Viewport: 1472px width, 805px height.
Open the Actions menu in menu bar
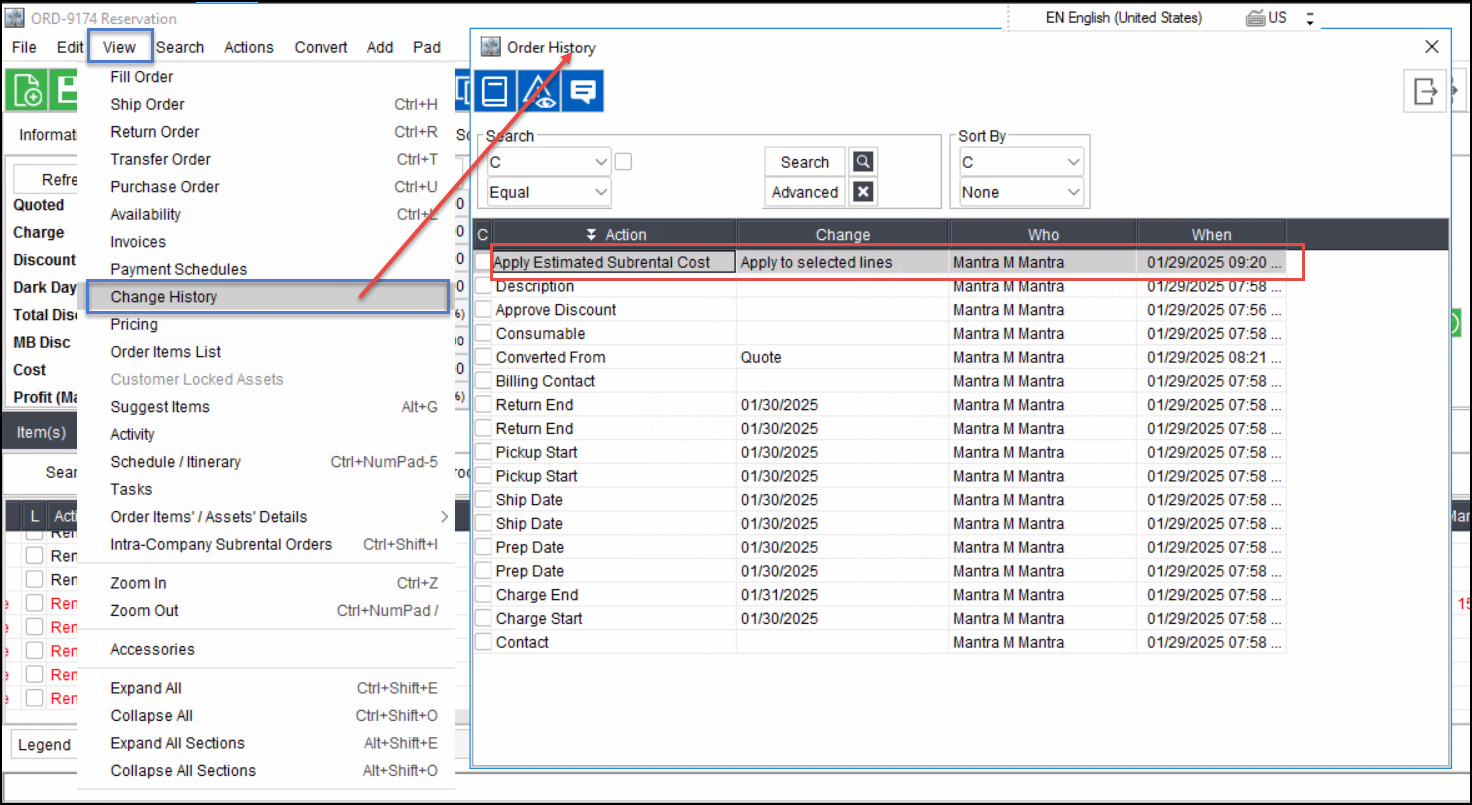click(x=248, y=47)
